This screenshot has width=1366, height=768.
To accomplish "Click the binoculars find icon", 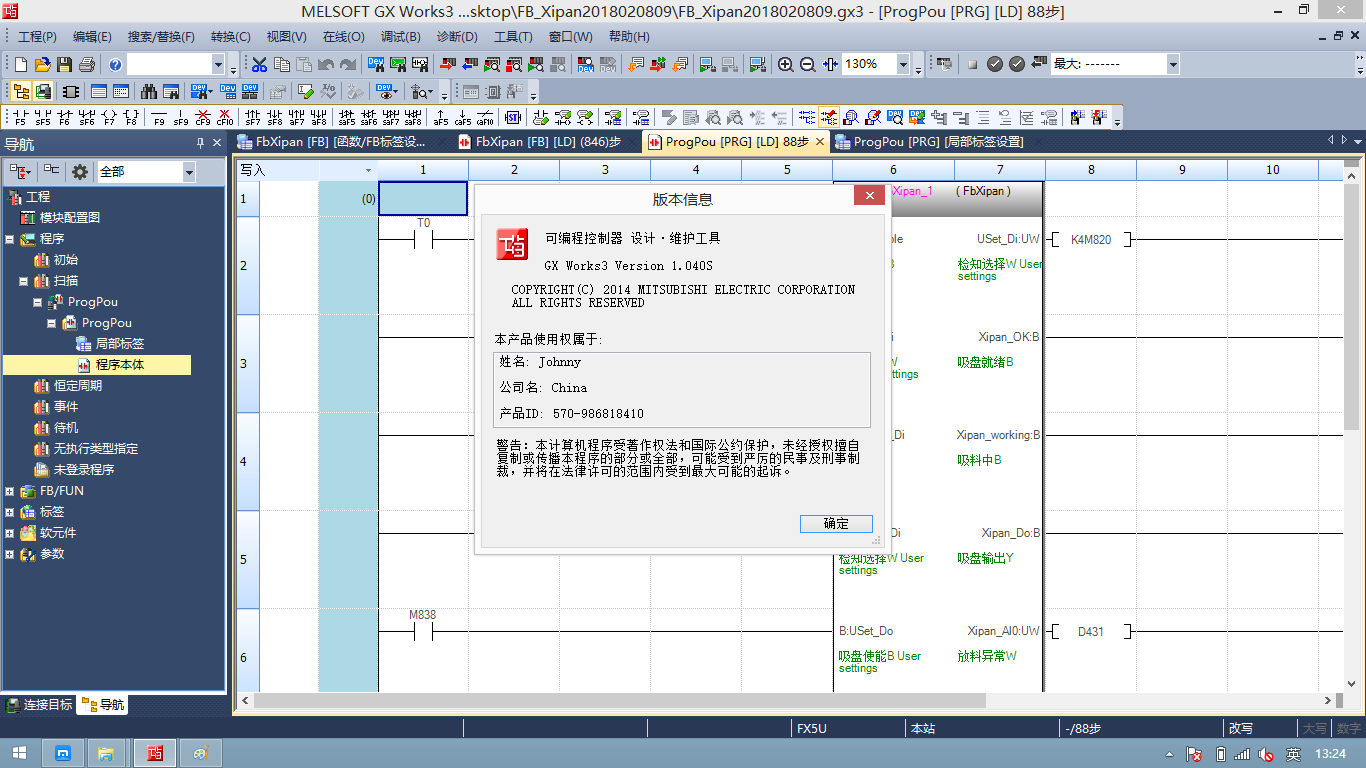I will [x=149, y=91].
